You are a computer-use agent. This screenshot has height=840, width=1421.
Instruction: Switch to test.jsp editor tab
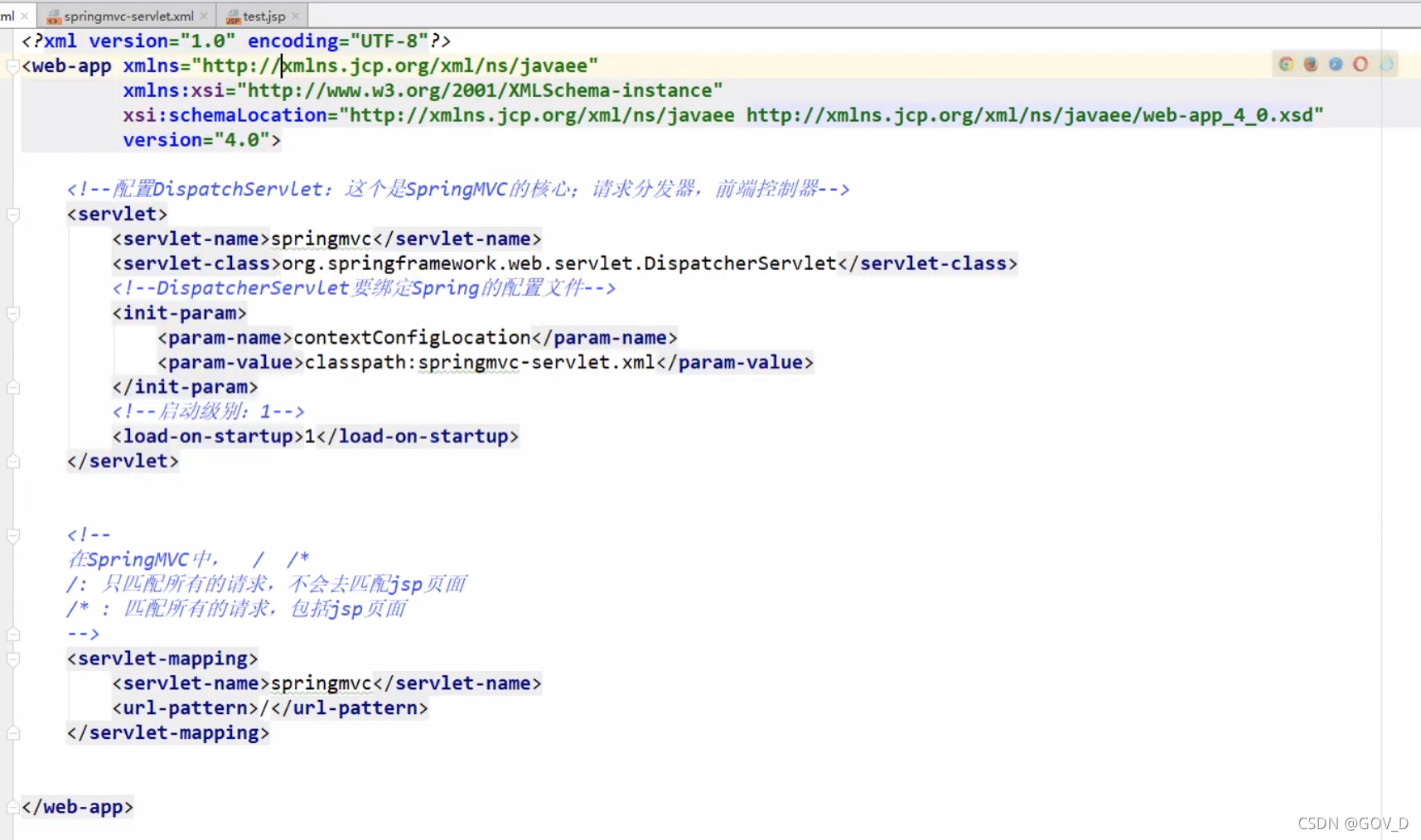(263, 16)
